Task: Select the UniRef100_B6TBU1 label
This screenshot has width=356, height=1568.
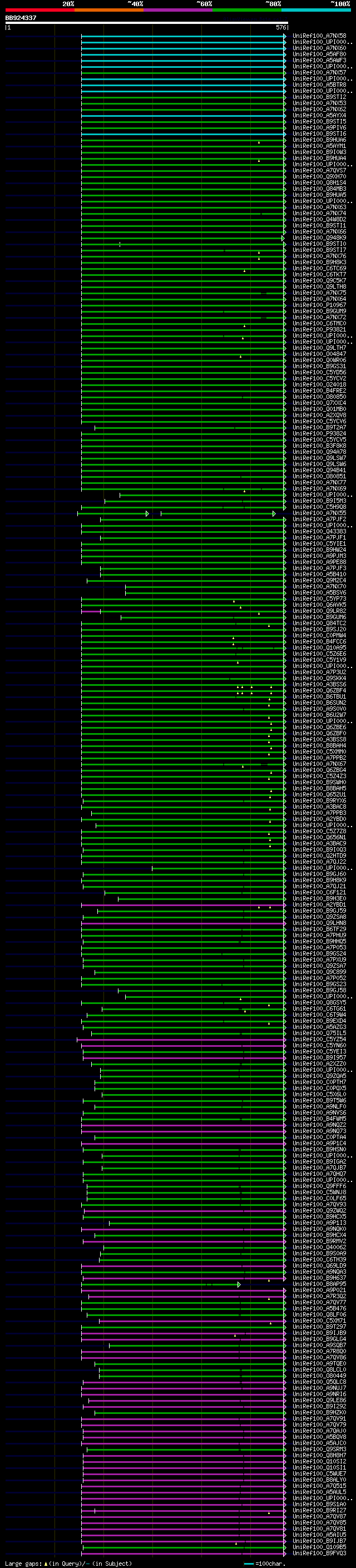Action: click(319, 696)
